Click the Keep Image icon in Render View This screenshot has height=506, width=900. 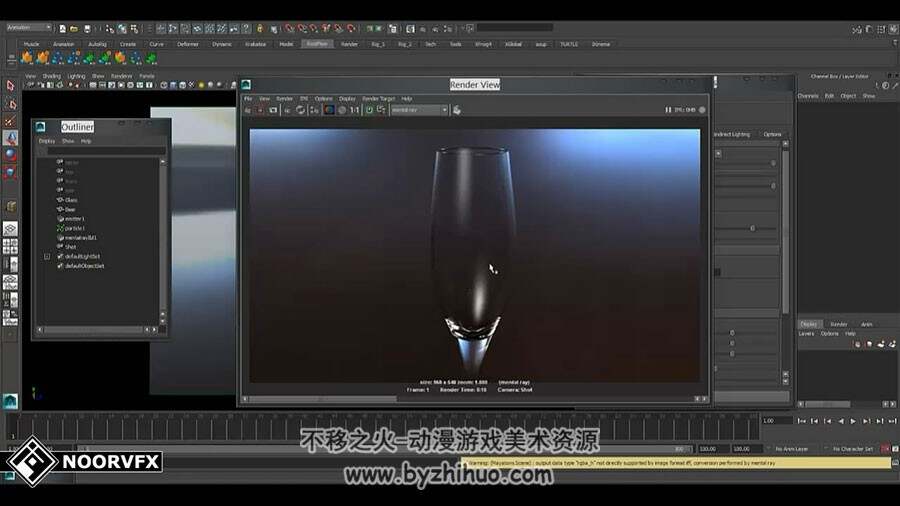click(370, 110)
